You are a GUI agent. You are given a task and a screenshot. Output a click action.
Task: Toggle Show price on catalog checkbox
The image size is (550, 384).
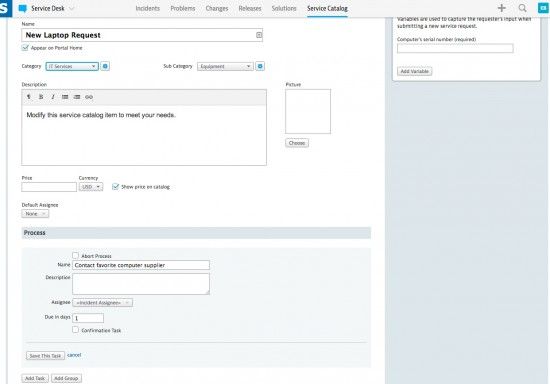(115, 187)
